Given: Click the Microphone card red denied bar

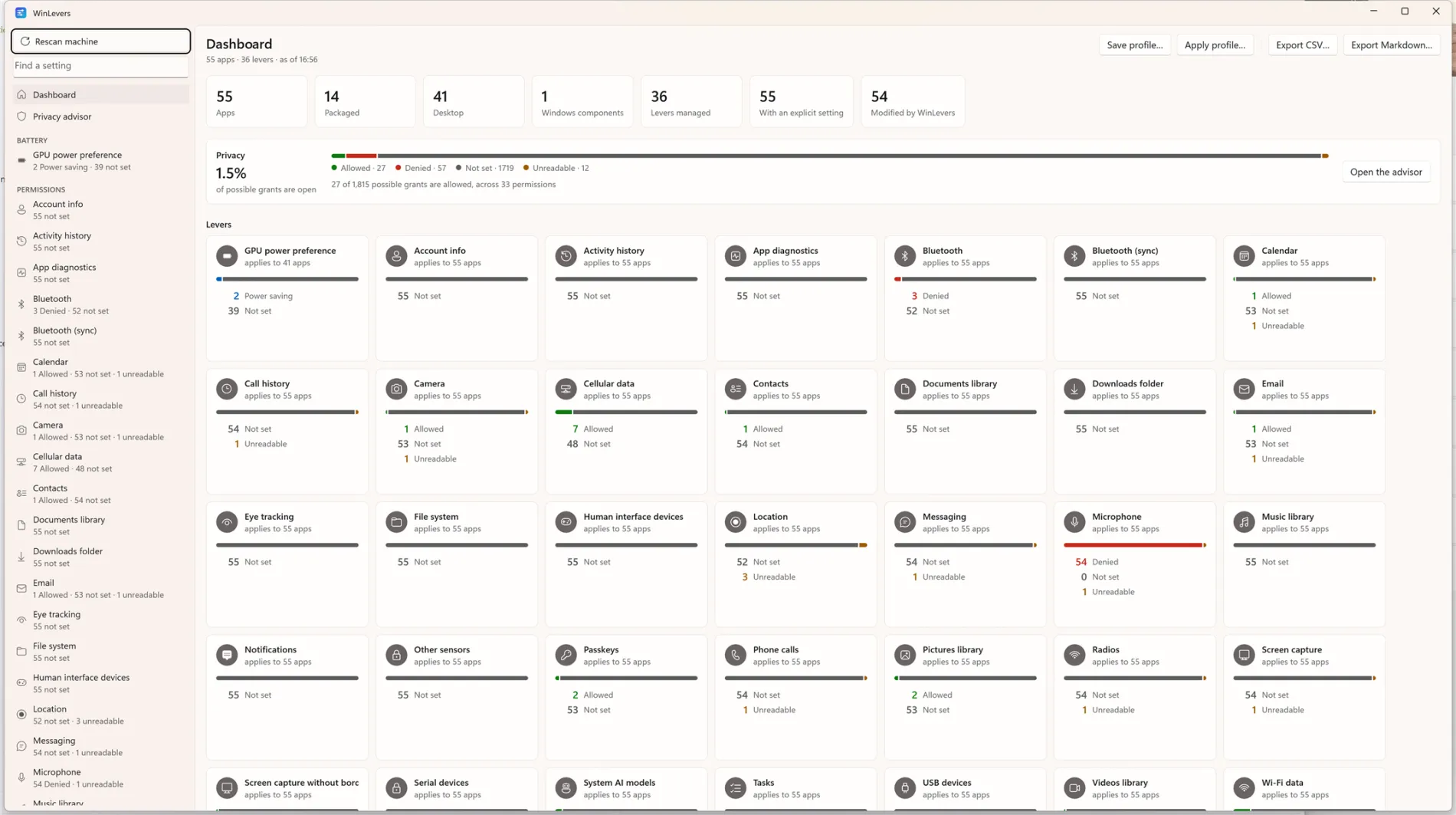Looking at the screenshot, I should tap(1133, 545).
